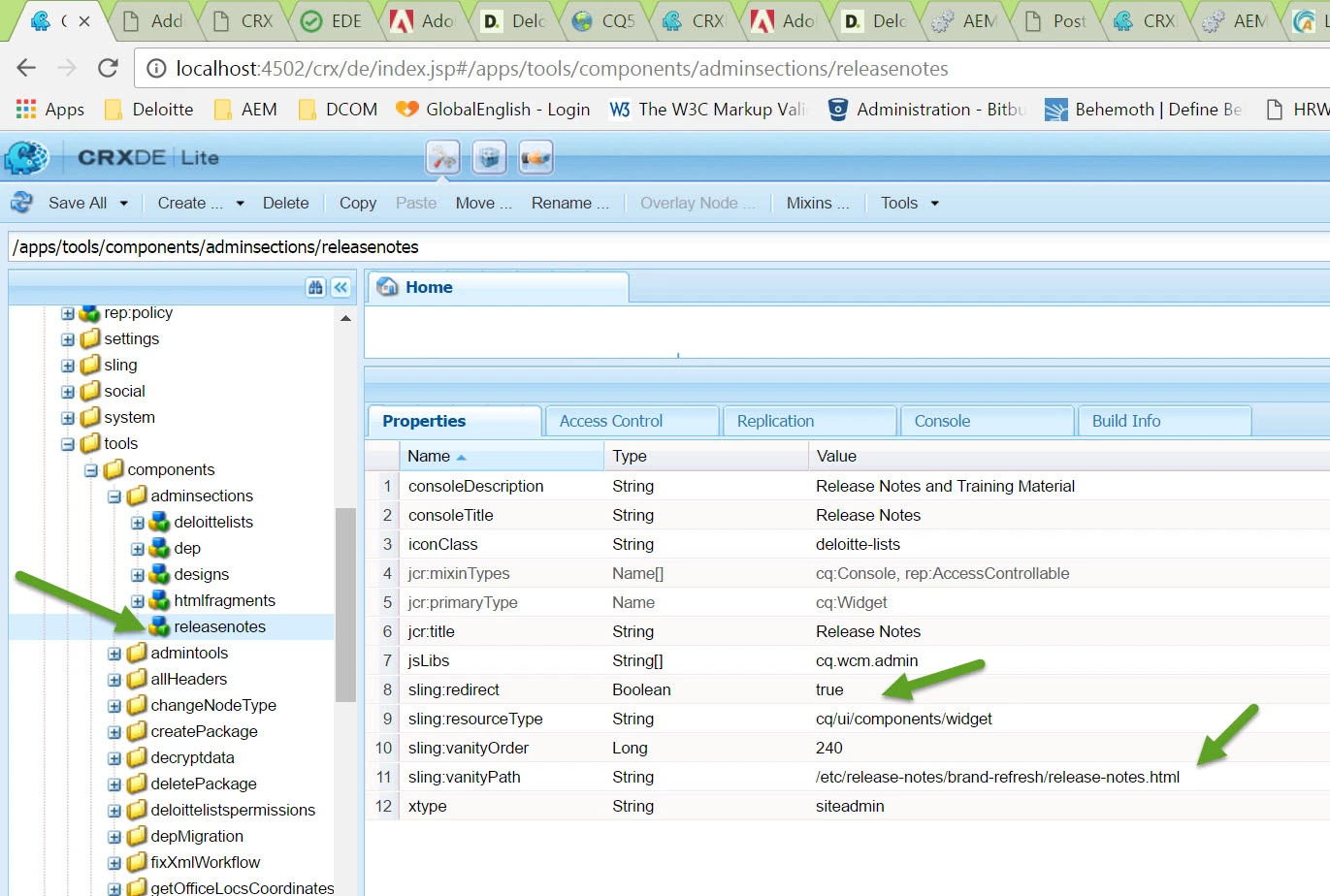The height and width of the screenshot is (896, 1330).
Task: Click the browser address bar URL
Action: (x=562, y=68)
